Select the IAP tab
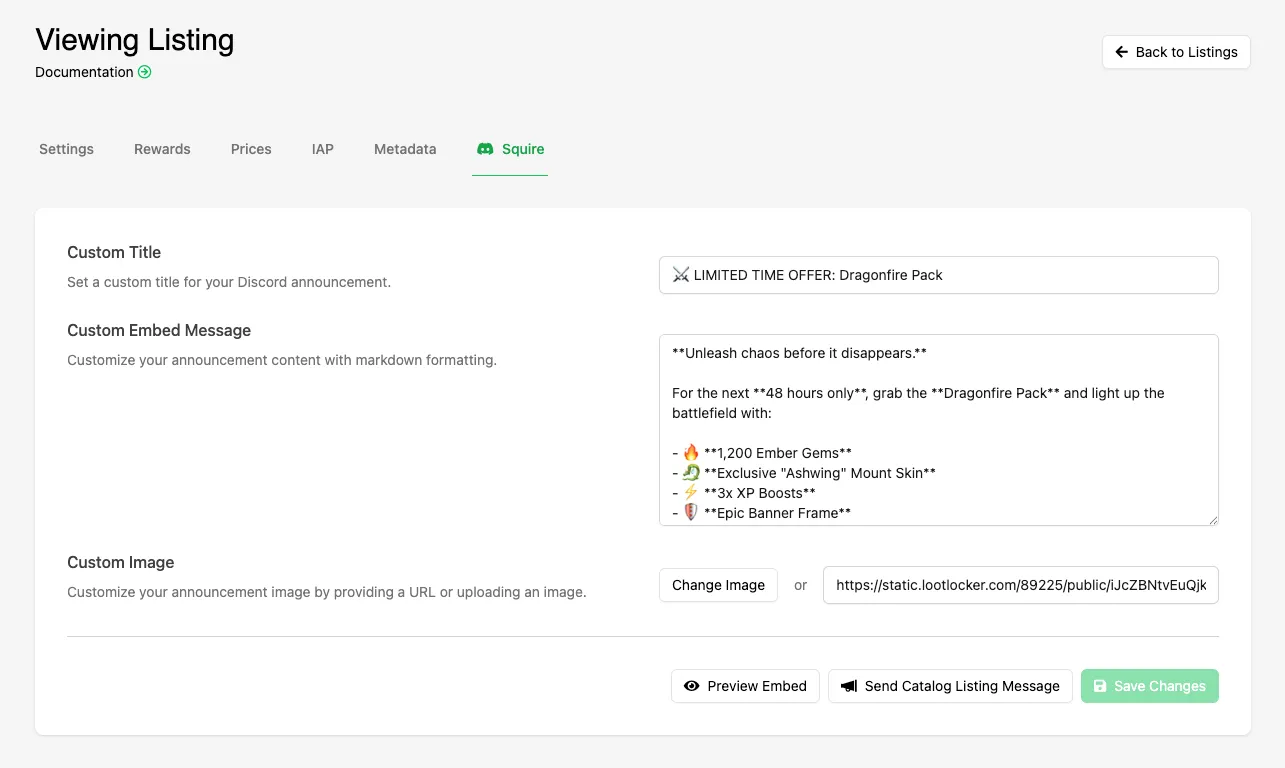 click(323, 149)
